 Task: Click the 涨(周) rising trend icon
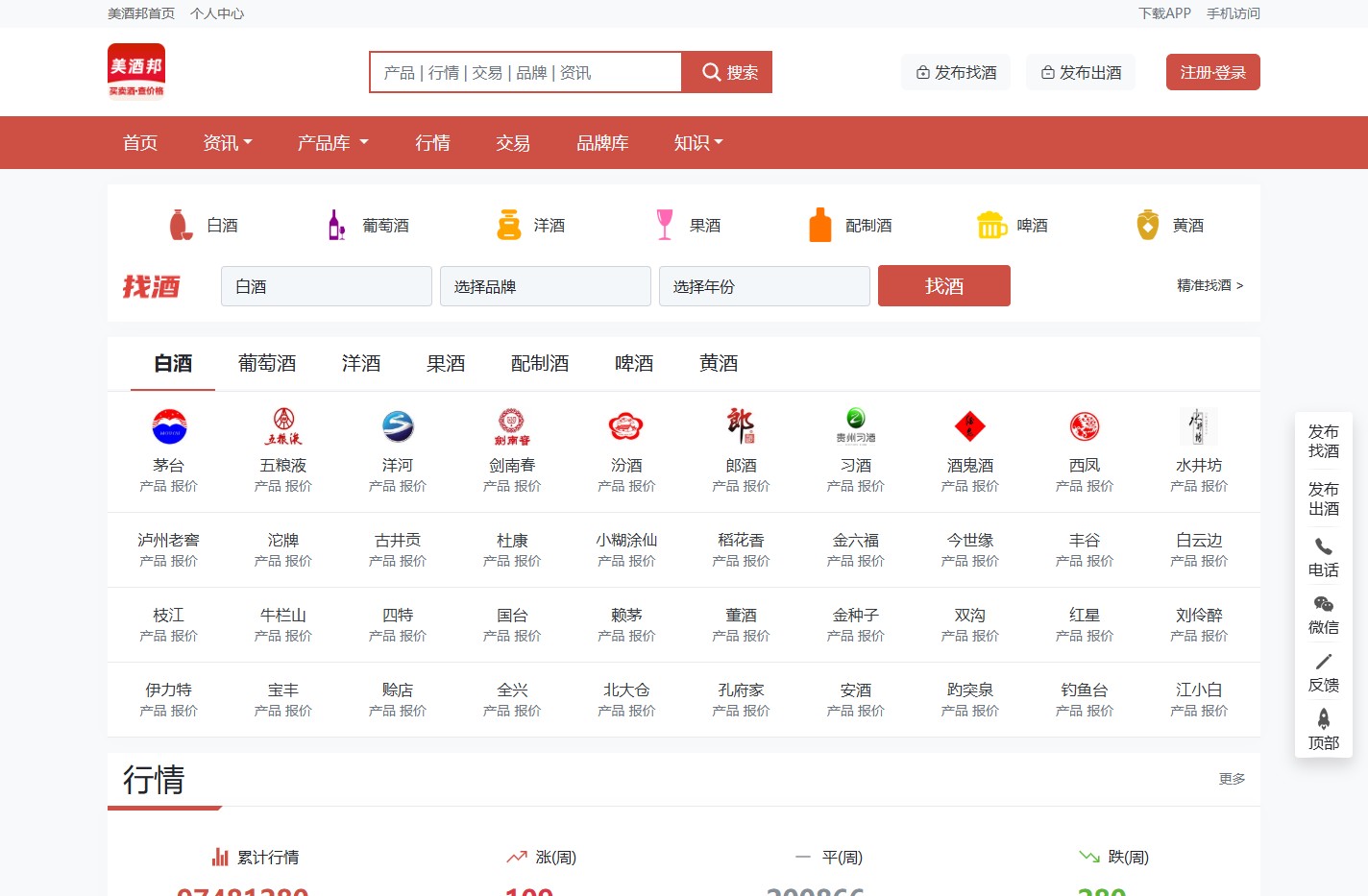click(x=517, y=857)
